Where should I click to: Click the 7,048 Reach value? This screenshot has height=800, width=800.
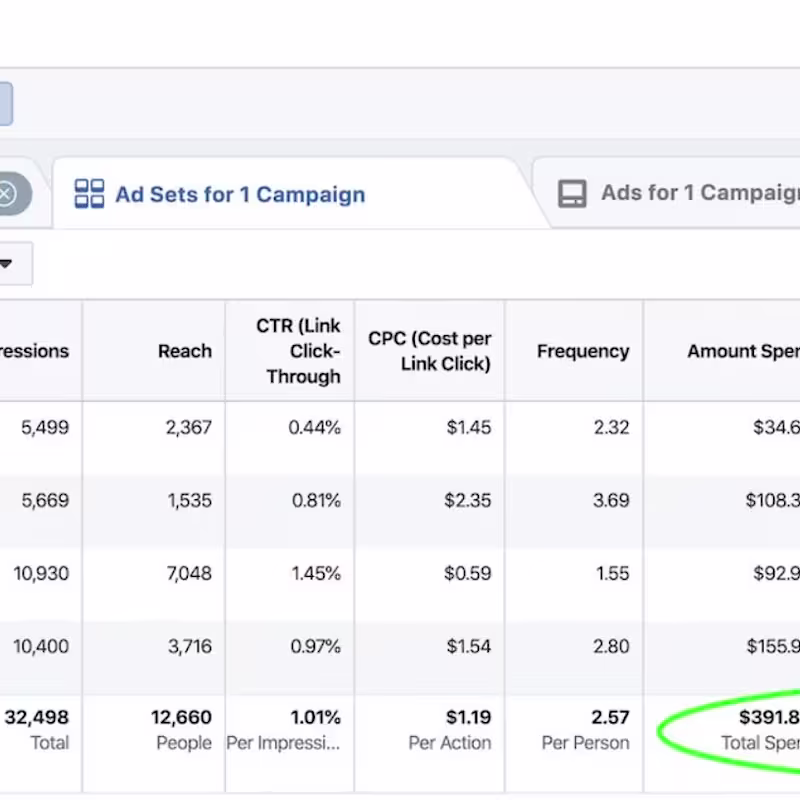click(188, 574)
